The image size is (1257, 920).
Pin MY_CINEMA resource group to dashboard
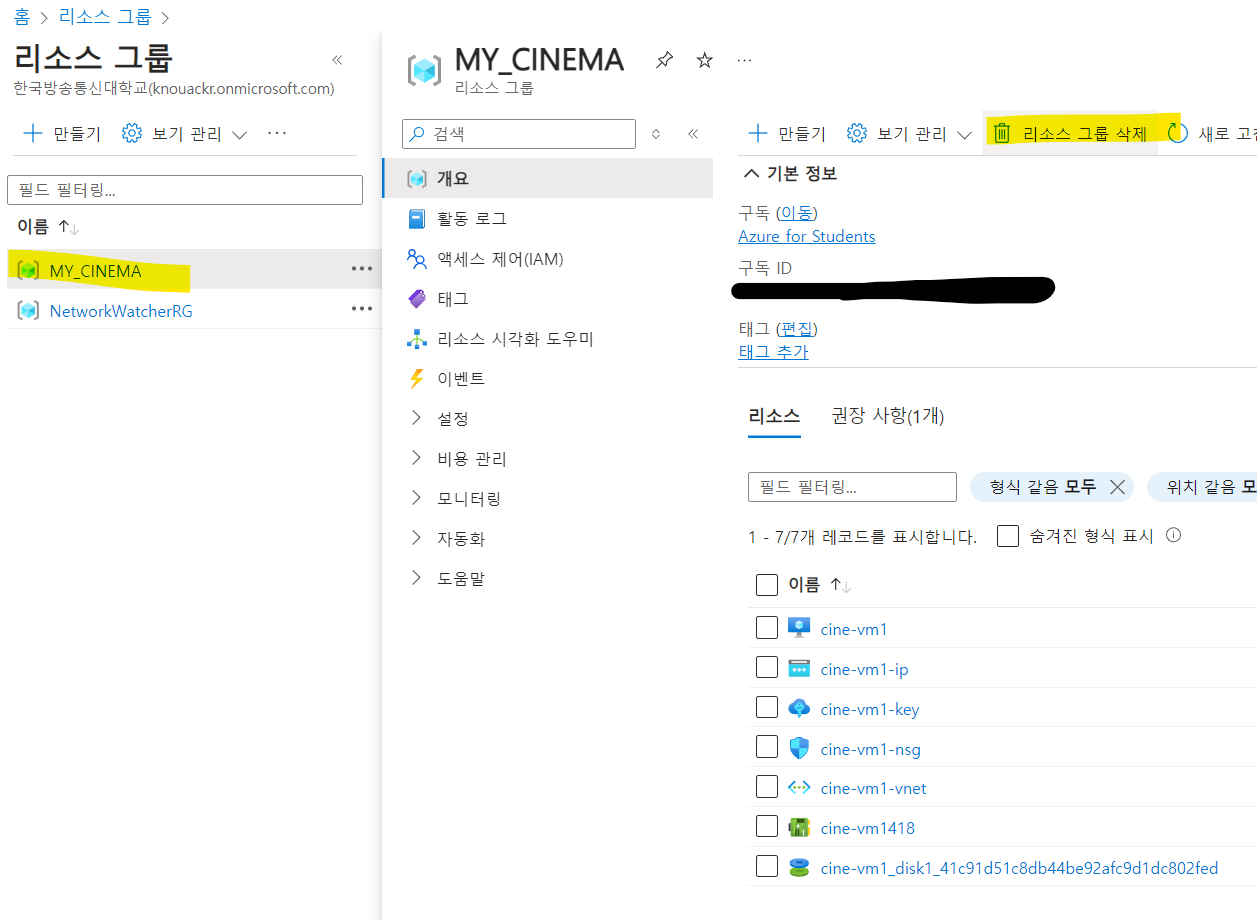[x=664, y=60]
